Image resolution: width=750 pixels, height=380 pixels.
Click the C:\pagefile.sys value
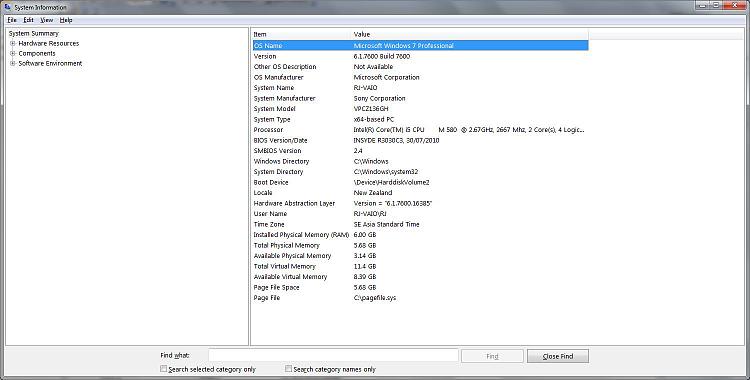click(375, 298)
